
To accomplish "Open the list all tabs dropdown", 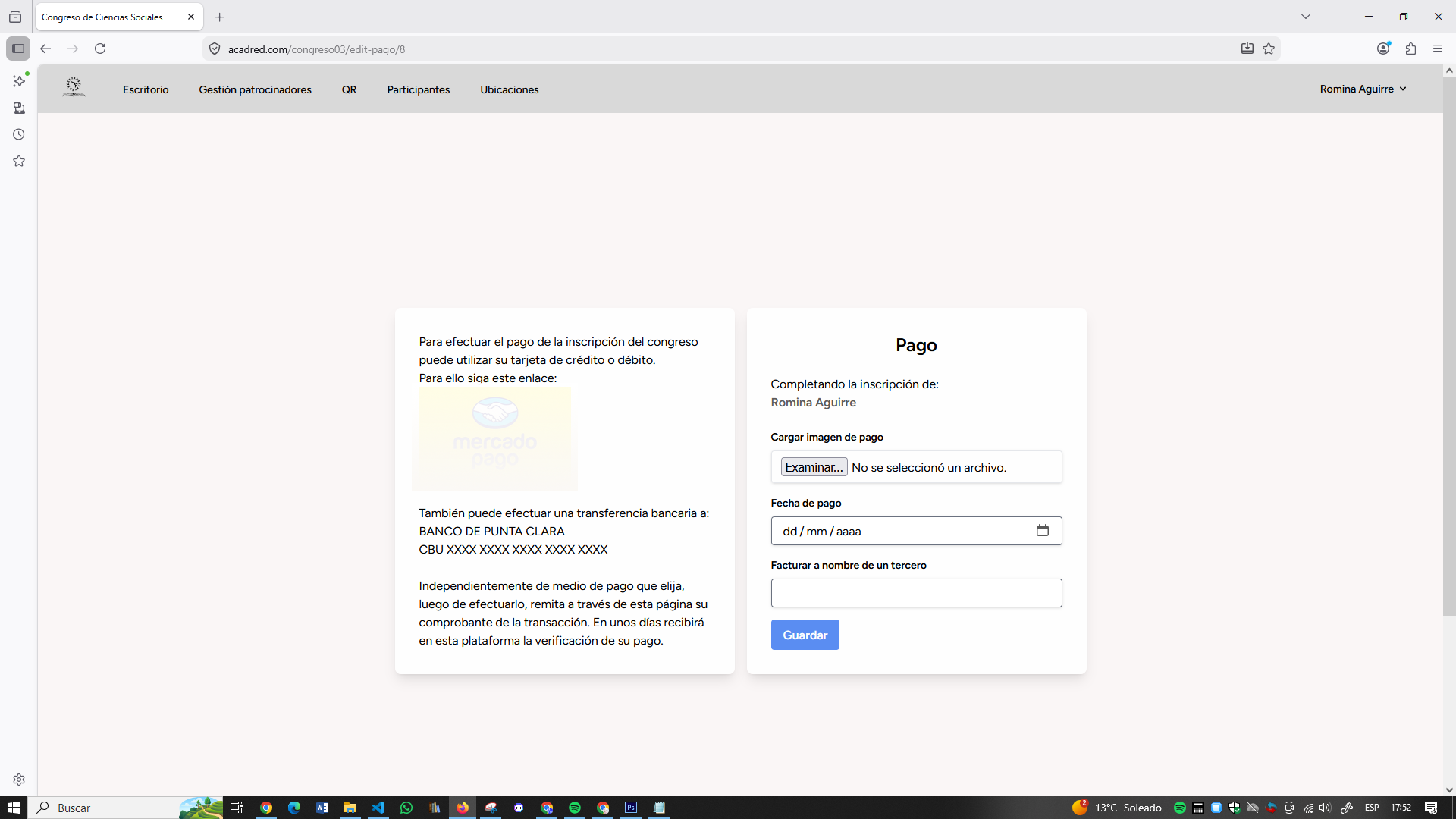I will point(1306,17).
